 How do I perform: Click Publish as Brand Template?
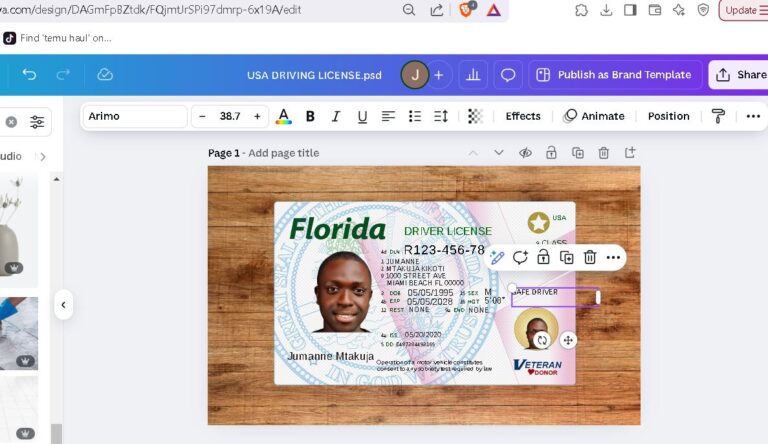(x=614, y=75)
